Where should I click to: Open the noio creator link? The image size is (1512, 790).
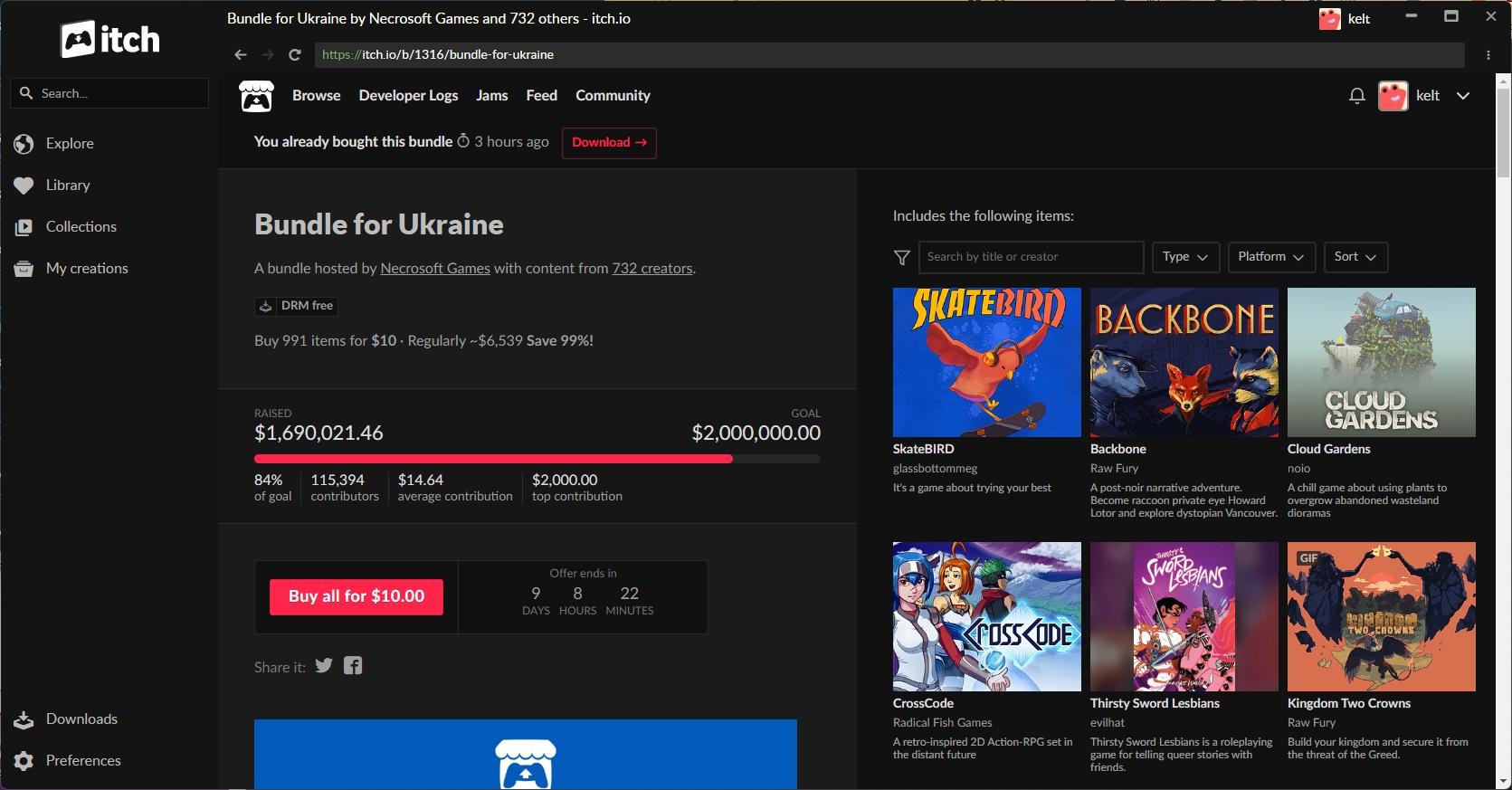tap(1298, 469)
